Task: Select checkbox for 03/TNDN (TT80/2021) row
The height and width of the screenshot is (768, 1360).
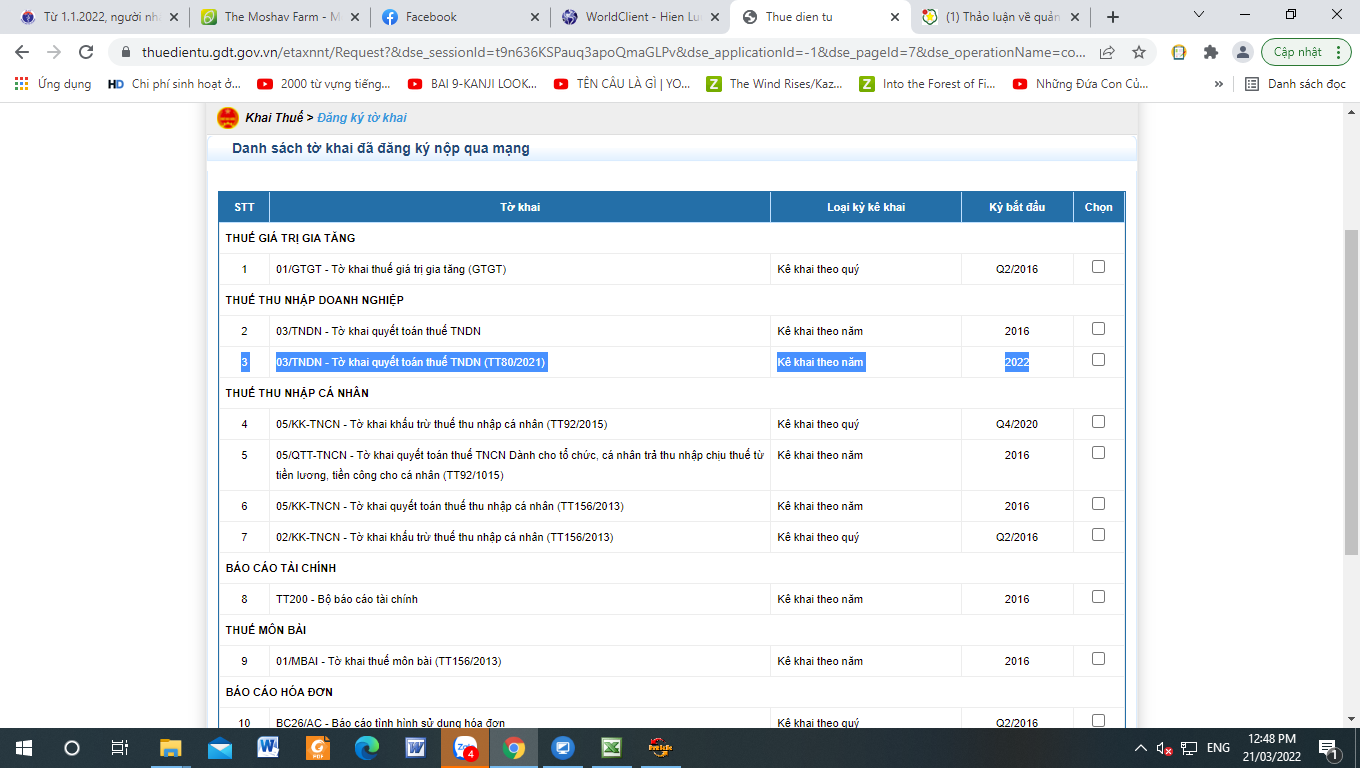Action: [1098, 360]
